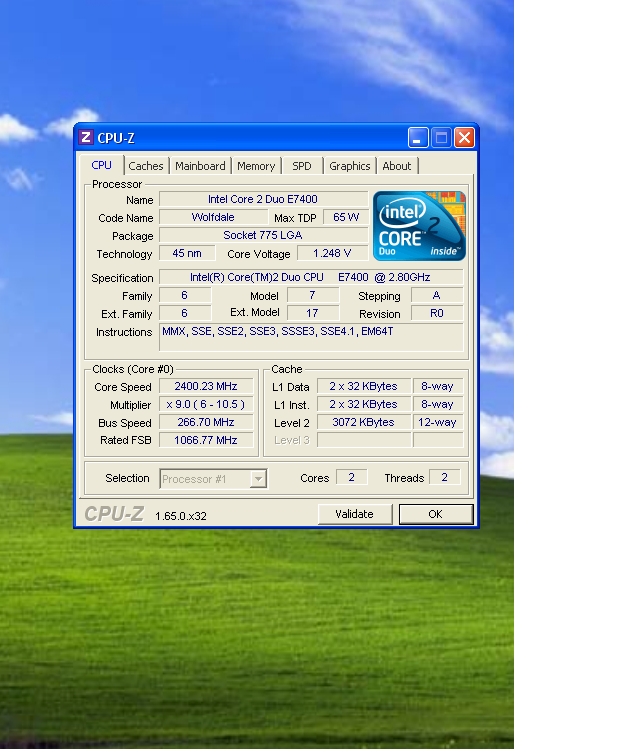Viewport: 640px width, 749px height.
Task: Click the Specification field with E7400 @ 2.80GHz
Action: click(310, 277)
